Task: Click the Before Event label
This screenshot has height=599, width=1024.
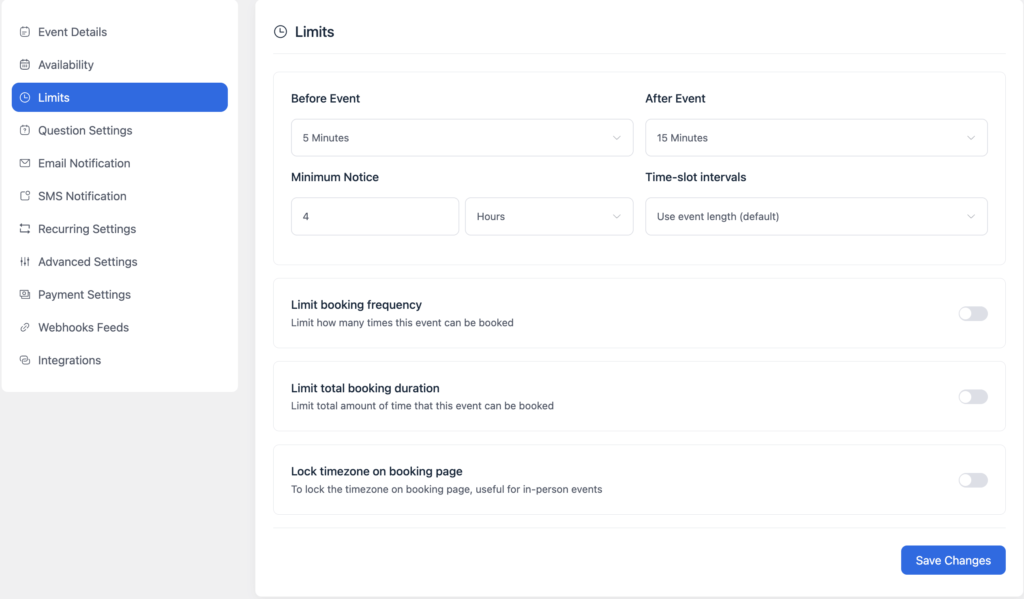Action: click(325, 98)
